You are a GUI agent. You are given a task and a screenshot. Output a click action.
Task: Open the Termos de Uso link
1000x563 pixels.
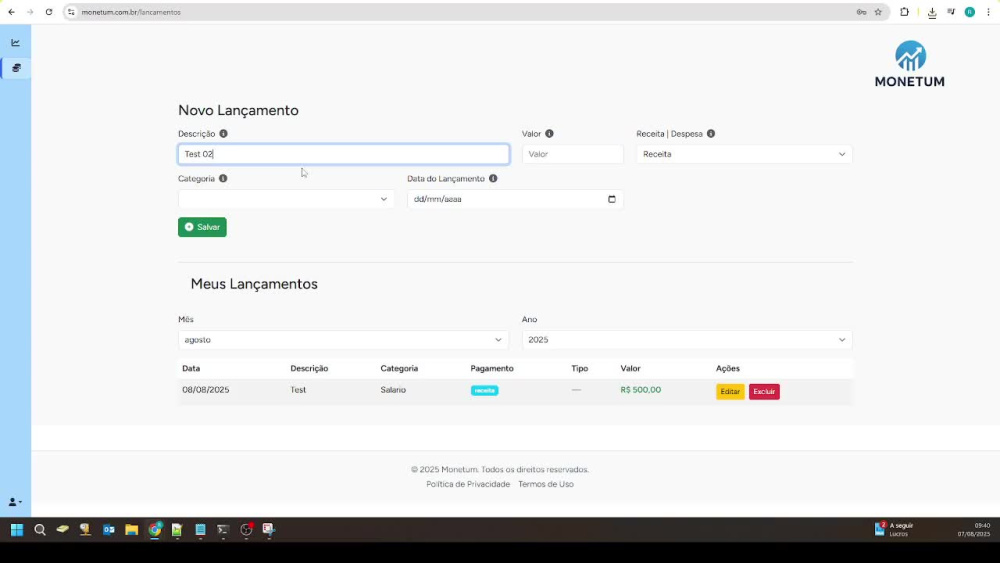pos(546,484)
